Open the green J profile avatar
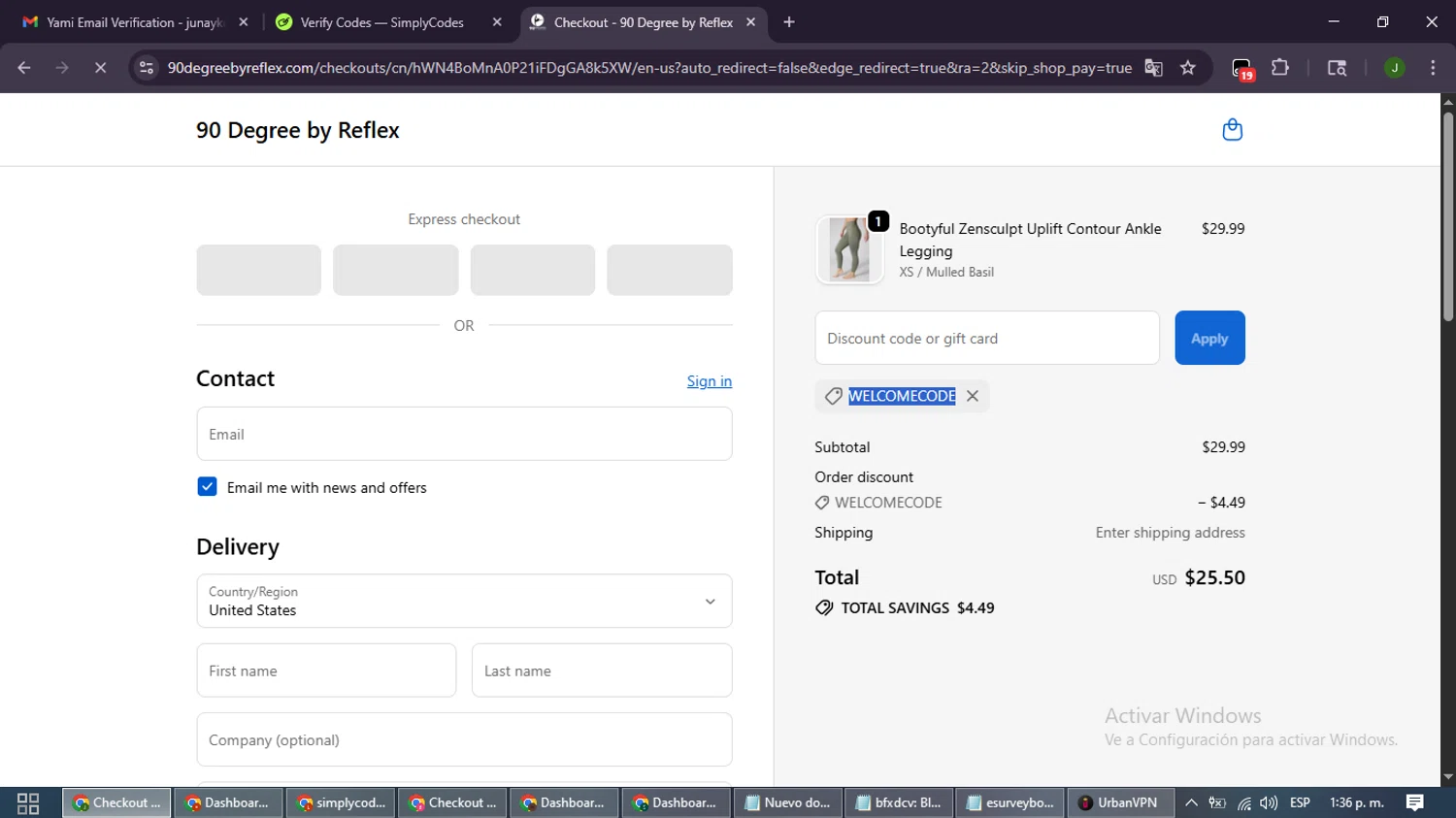The height and width of the screenshot is (818, 1456). coord(1395,68)
